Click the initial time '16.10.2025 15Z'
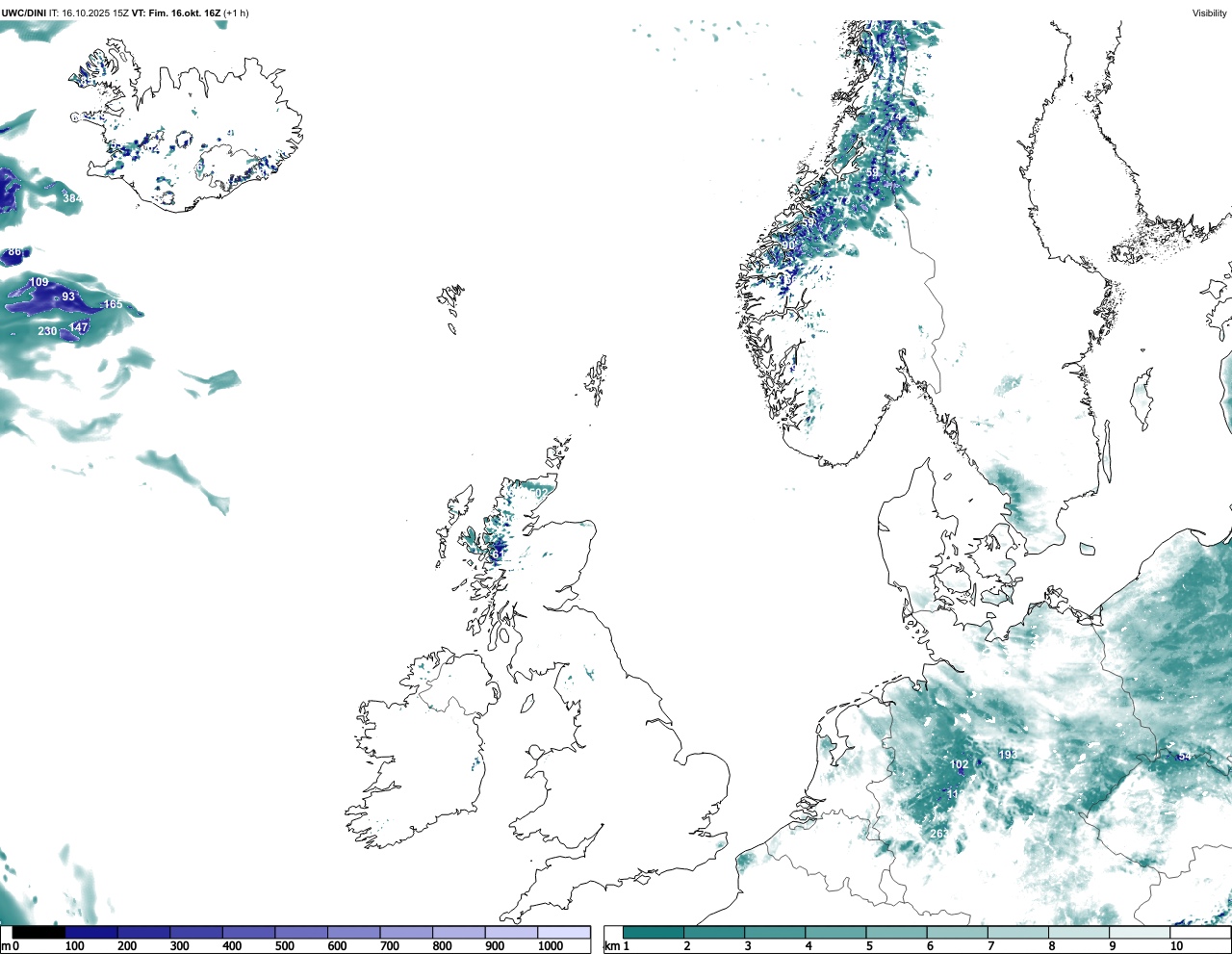Image resolution: width=1232 pixels, height=954 pixels. click(95, 13)
